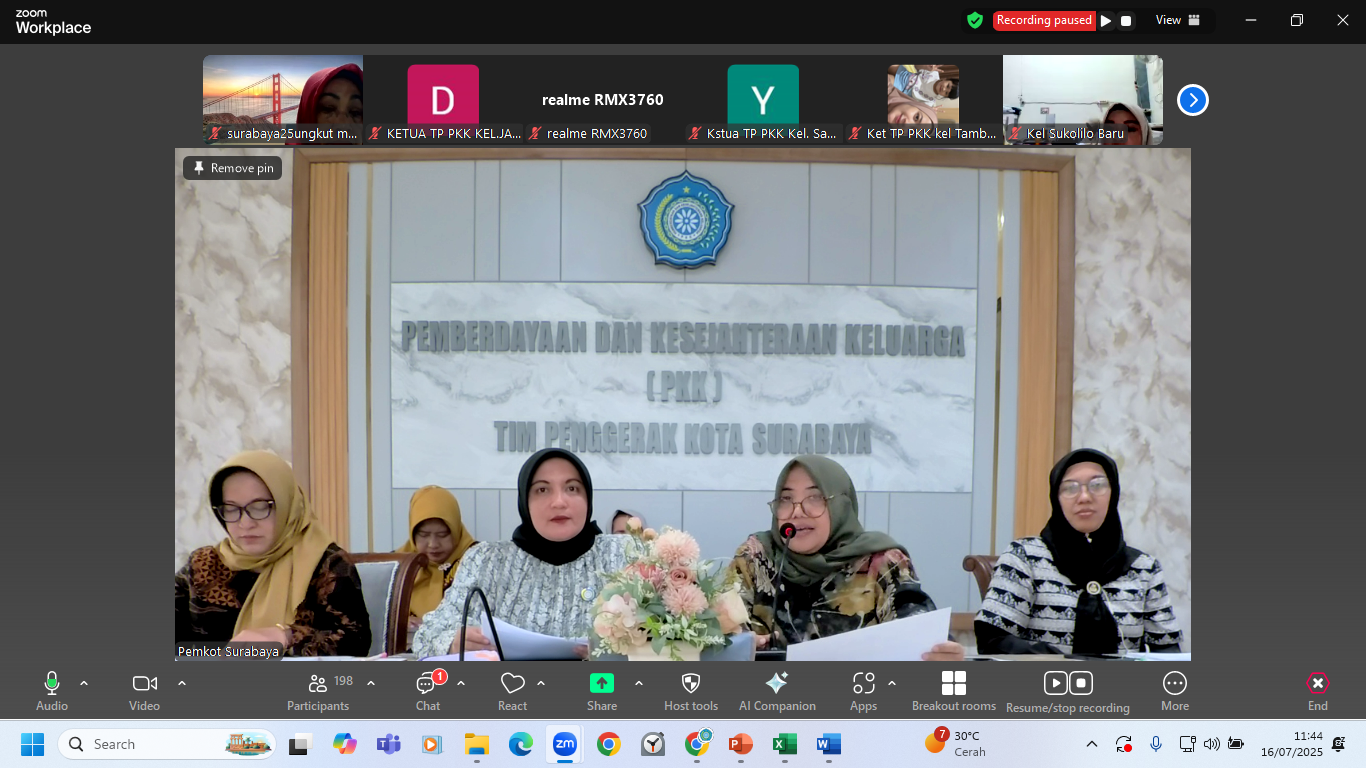Open the Chat panel
The height and width of the screenshot is (768, 1366).
tap(428, 691)
